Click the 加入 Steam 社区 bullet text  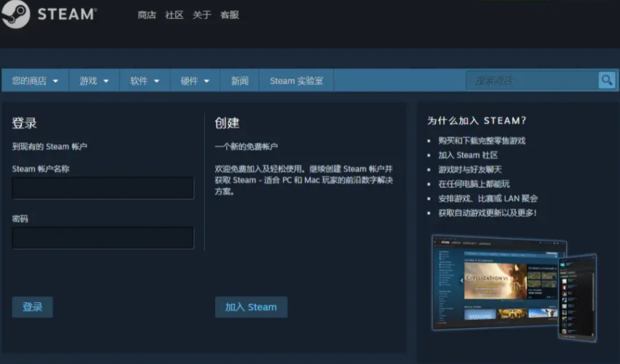click(x=468, y=155)
